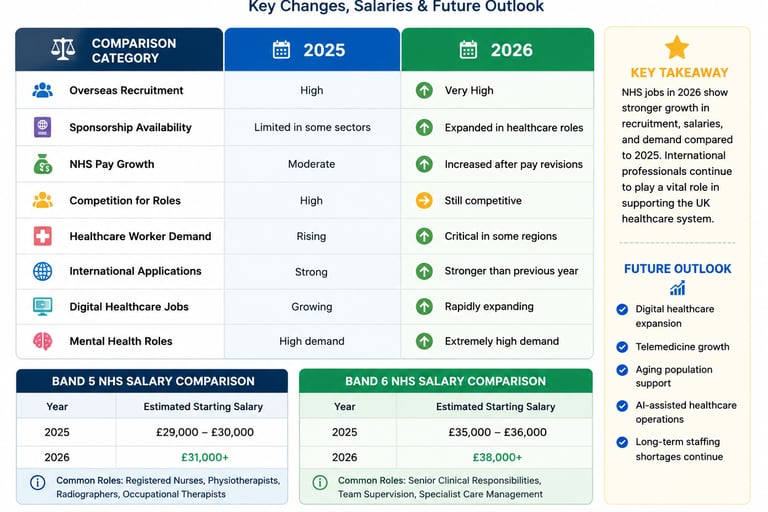Click the Healthcare Worker Demand row label
Screen dimensions: 768x512
(x=140, y=236)
